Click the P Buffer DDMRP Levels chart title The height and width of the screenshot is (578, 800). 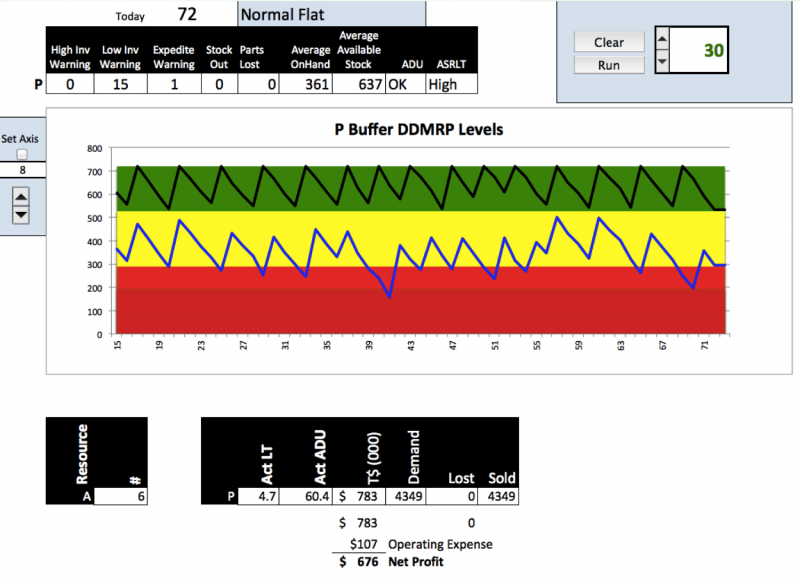click(x=418, y=130)
